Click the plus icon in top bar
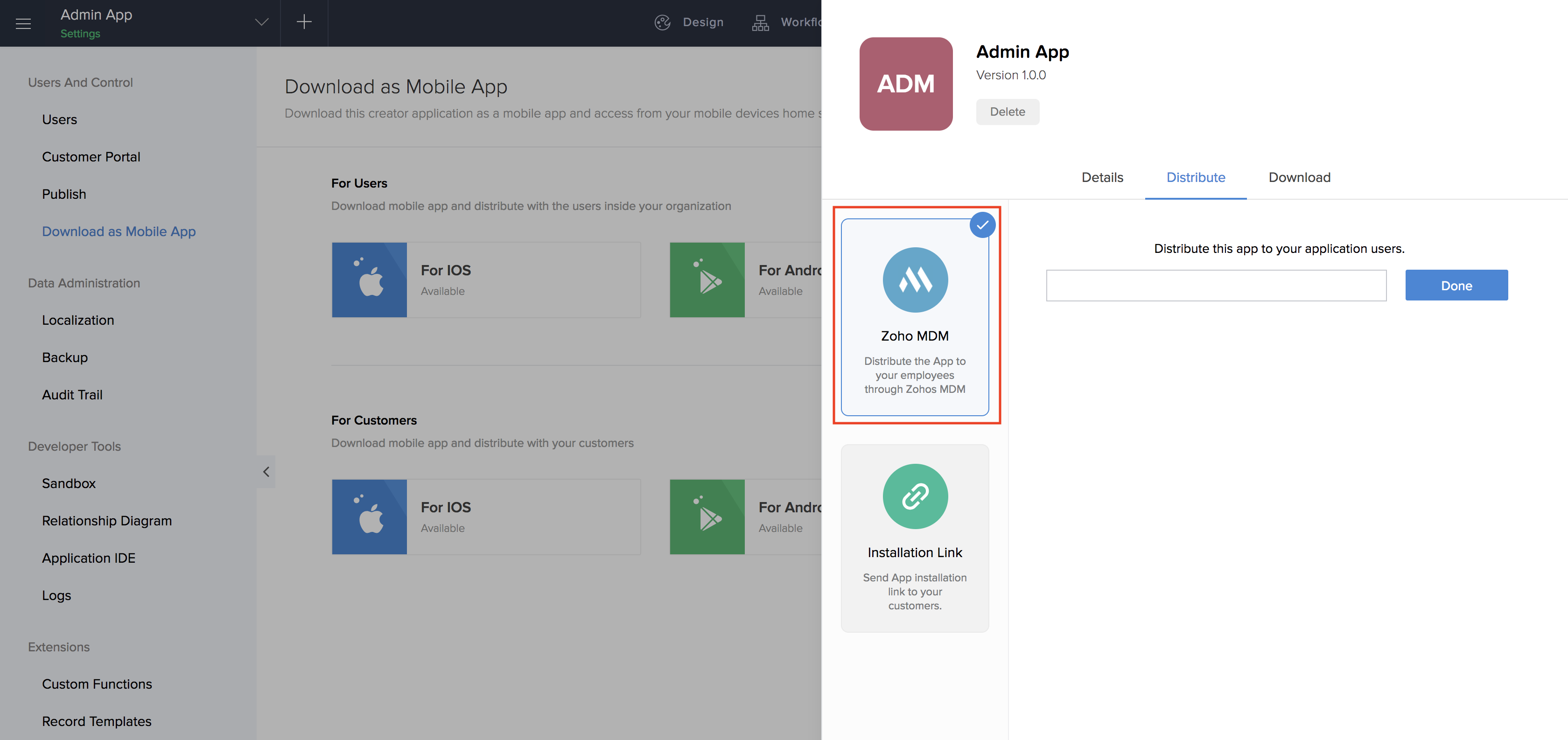This screenshot has width=1568, height=740. 304,22
